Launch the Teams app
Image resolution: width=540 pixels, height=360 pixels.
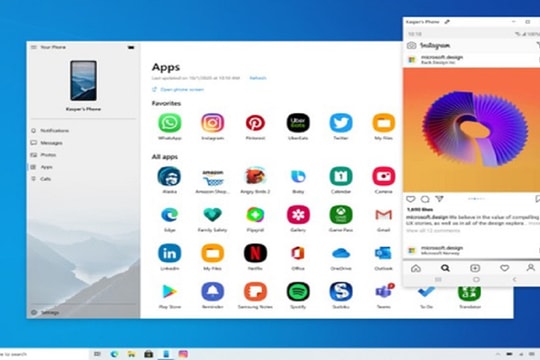(384, 291)
